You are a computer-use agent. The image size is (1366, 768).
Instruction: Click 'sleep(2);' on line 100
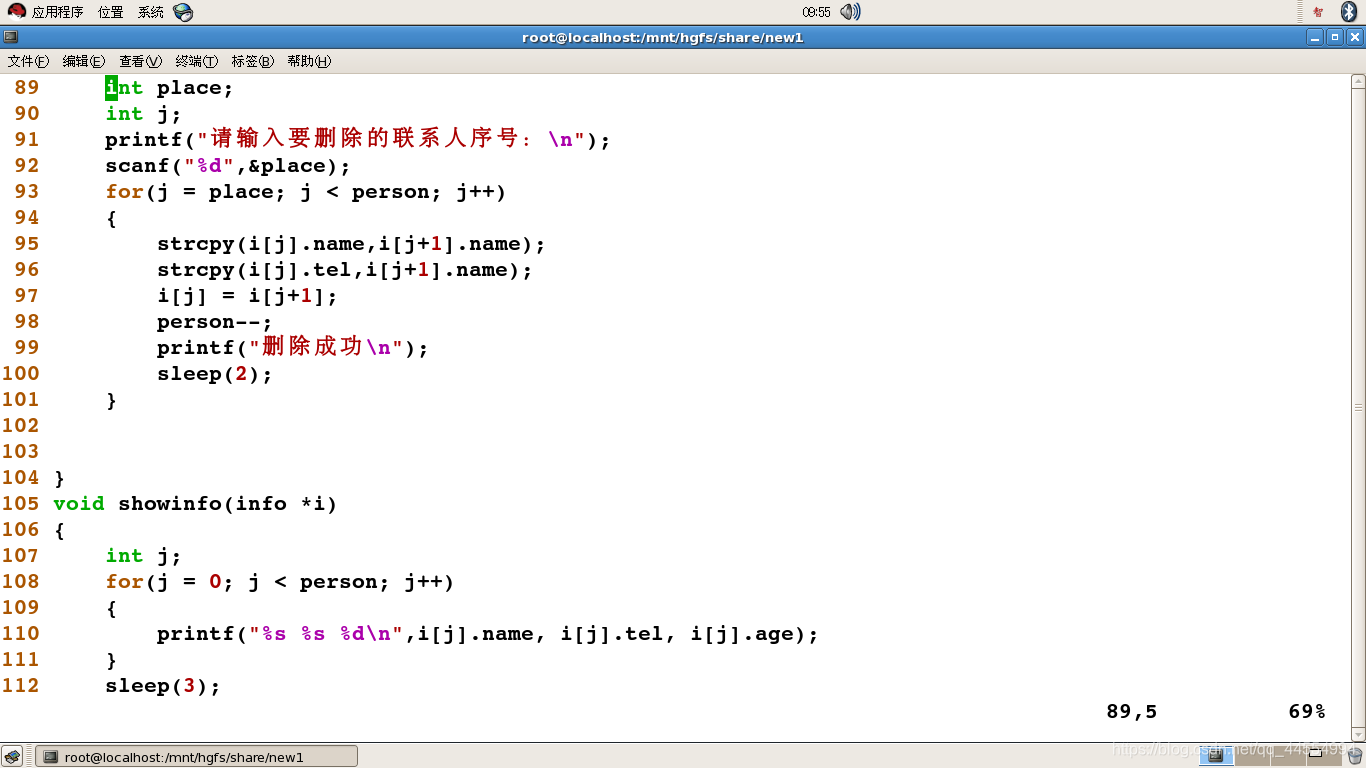coord(215,374)
